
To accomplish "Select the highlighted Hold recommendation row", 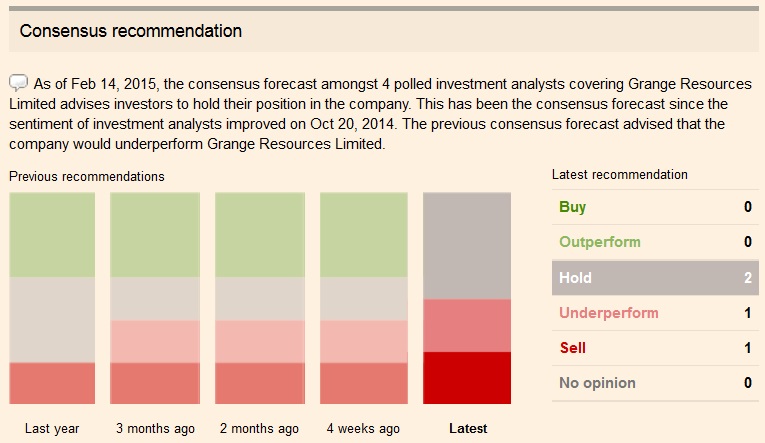I will coord(654,278).
